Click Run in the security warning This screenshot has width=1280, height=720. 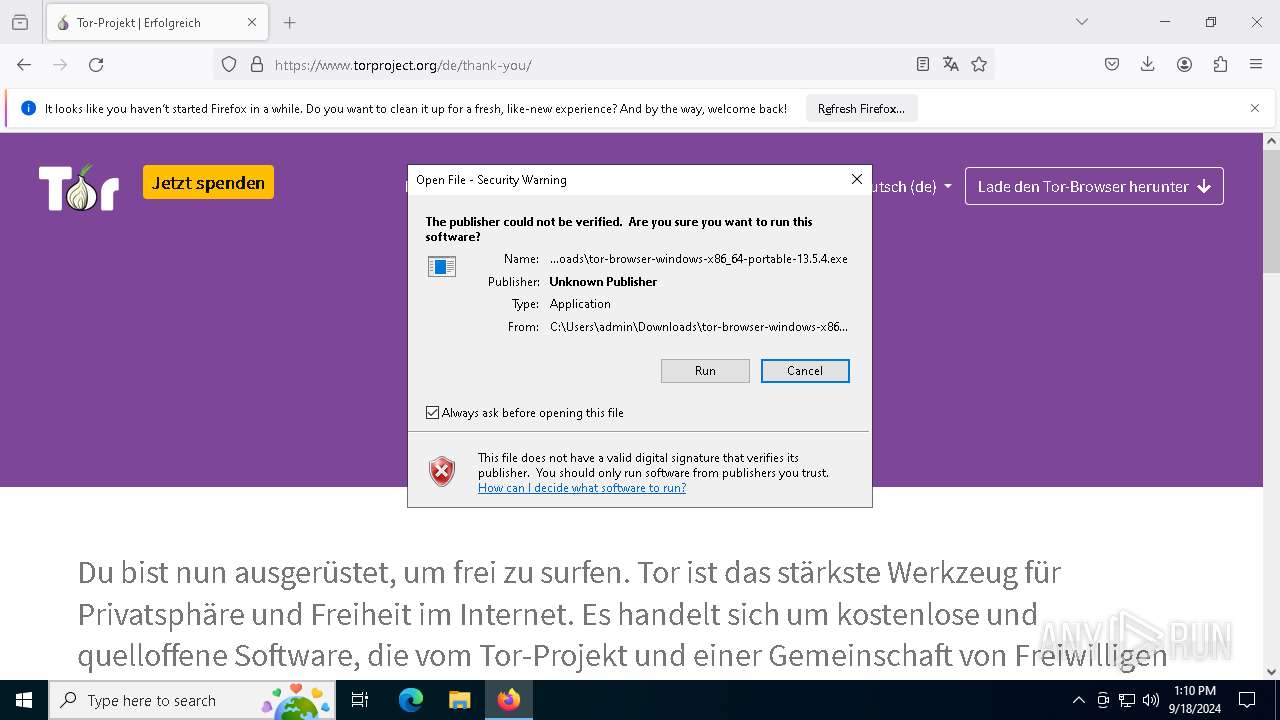(x=705, y=371)
